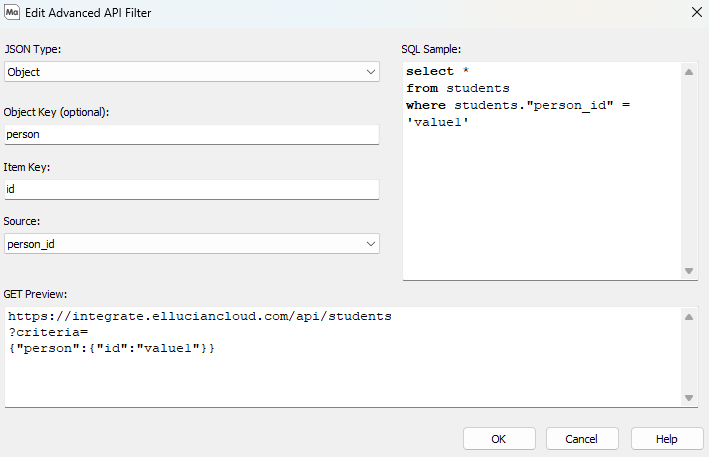This screenshot has width=709, height=457.
Task: Click the 'from students' line in SQL Sample
Action: (458, 89)
